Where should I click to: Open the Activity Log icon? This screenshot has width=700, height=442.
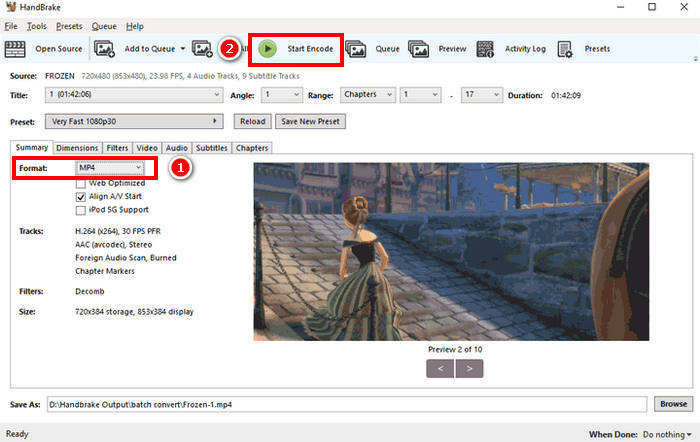coord(486,48)
